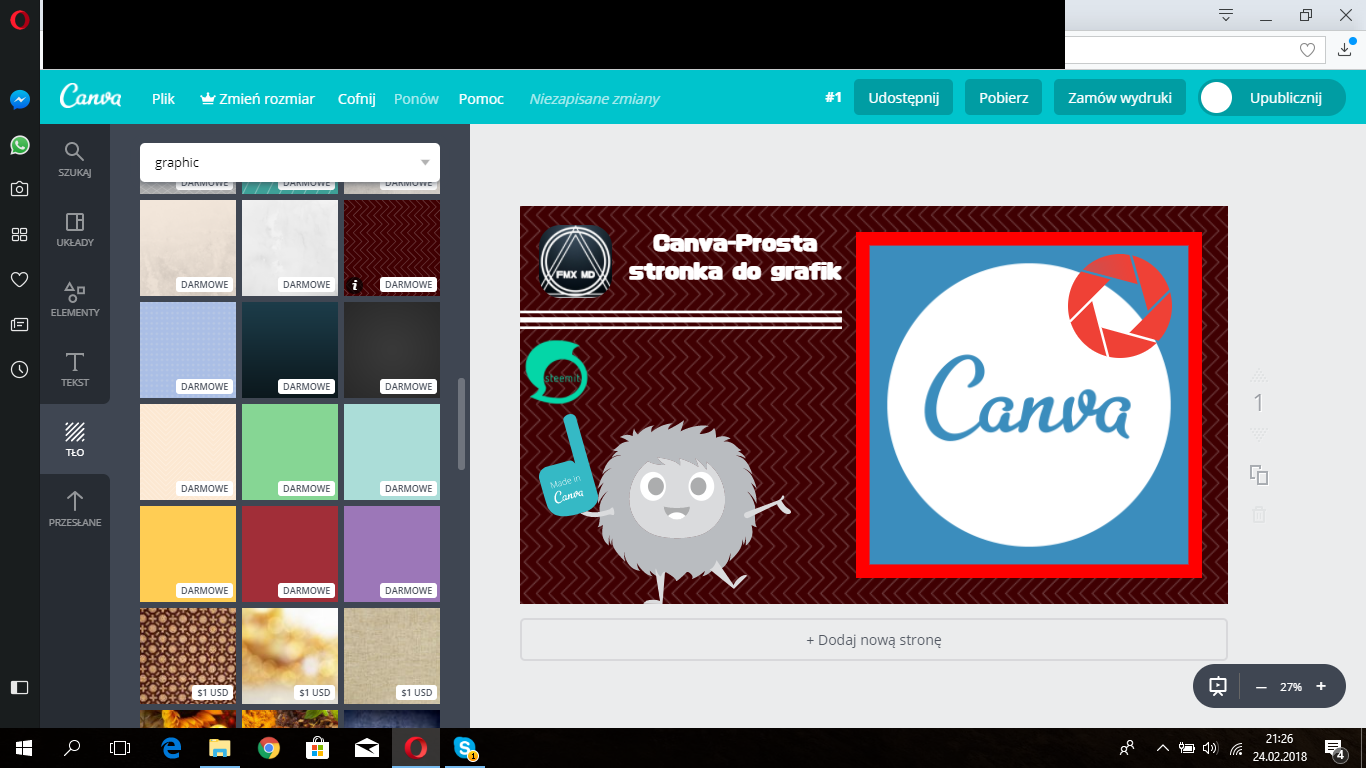Open Speed Dial grid in Opera sidebar
The height and width of the screenshot is (768, 1366).
coord(20,234)
